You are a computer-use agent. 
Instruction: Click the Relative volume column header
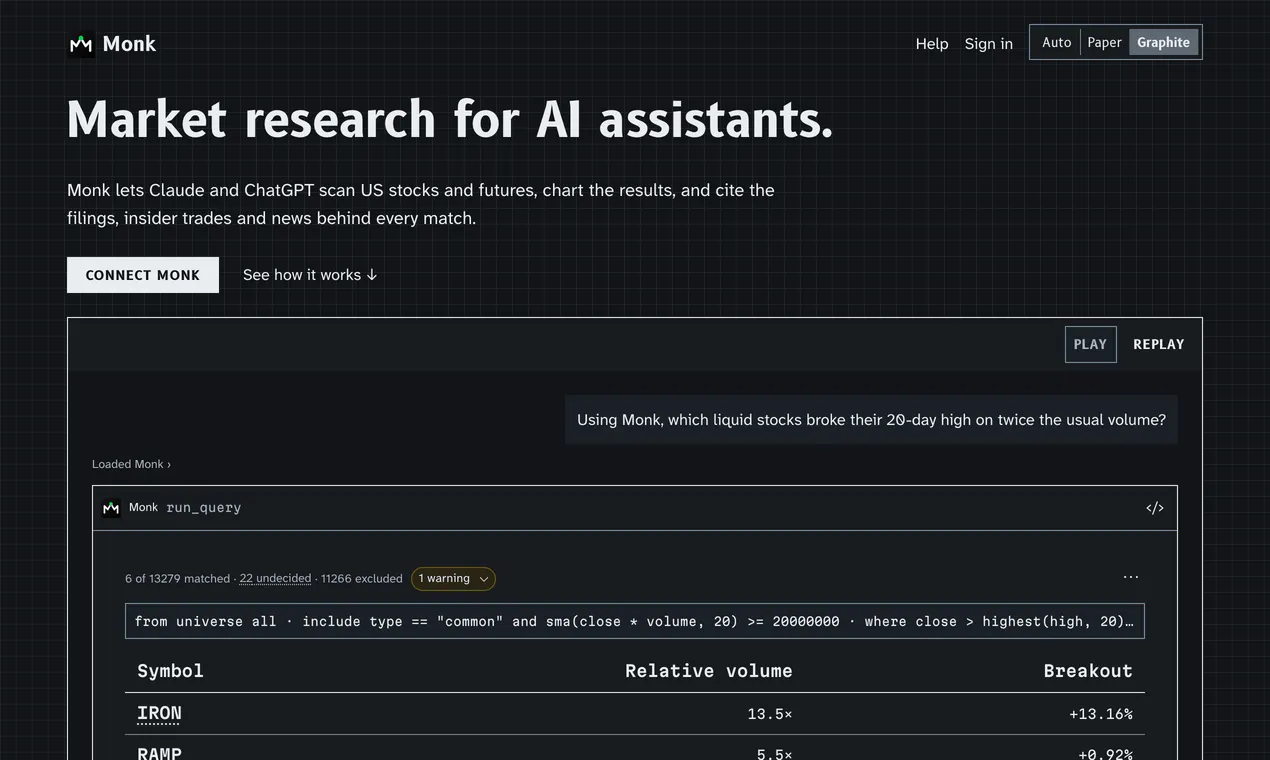click(709, 671)
